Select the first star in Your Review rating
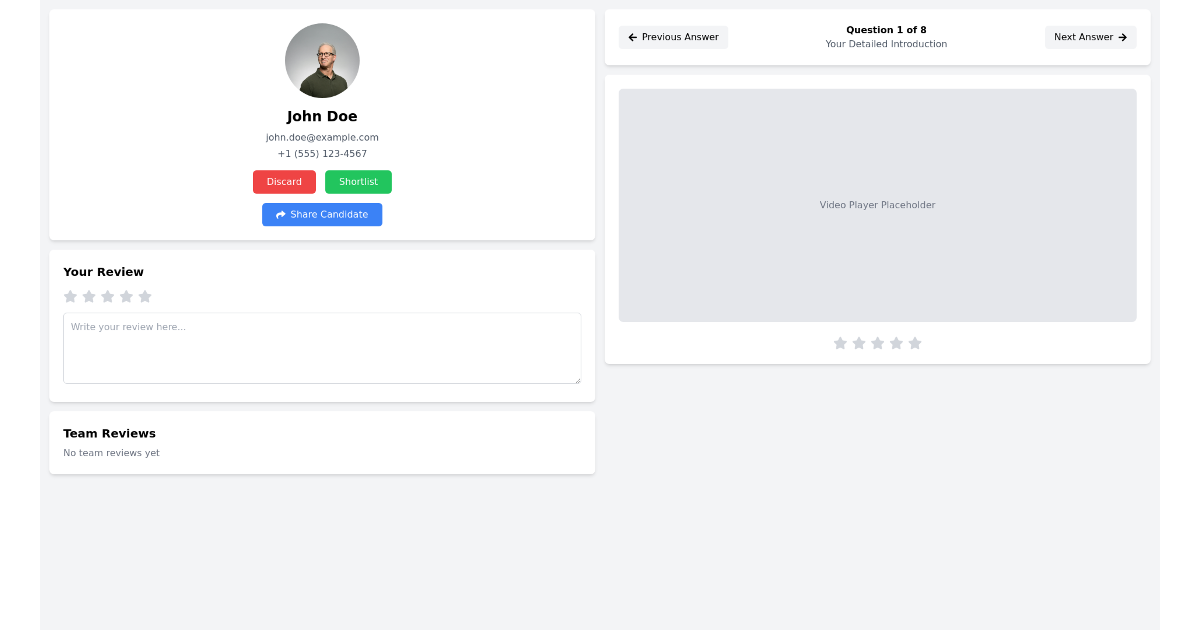Screen dimensions: 1200x630 click(x=70, y=296)
